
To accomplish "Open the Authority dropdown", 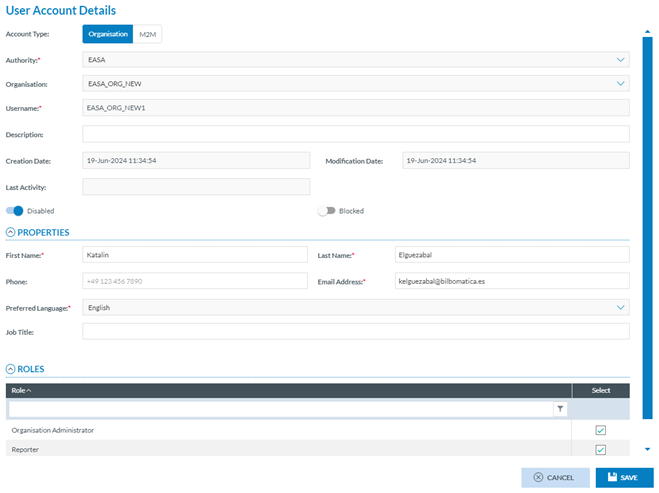I will tap(620, 59).
